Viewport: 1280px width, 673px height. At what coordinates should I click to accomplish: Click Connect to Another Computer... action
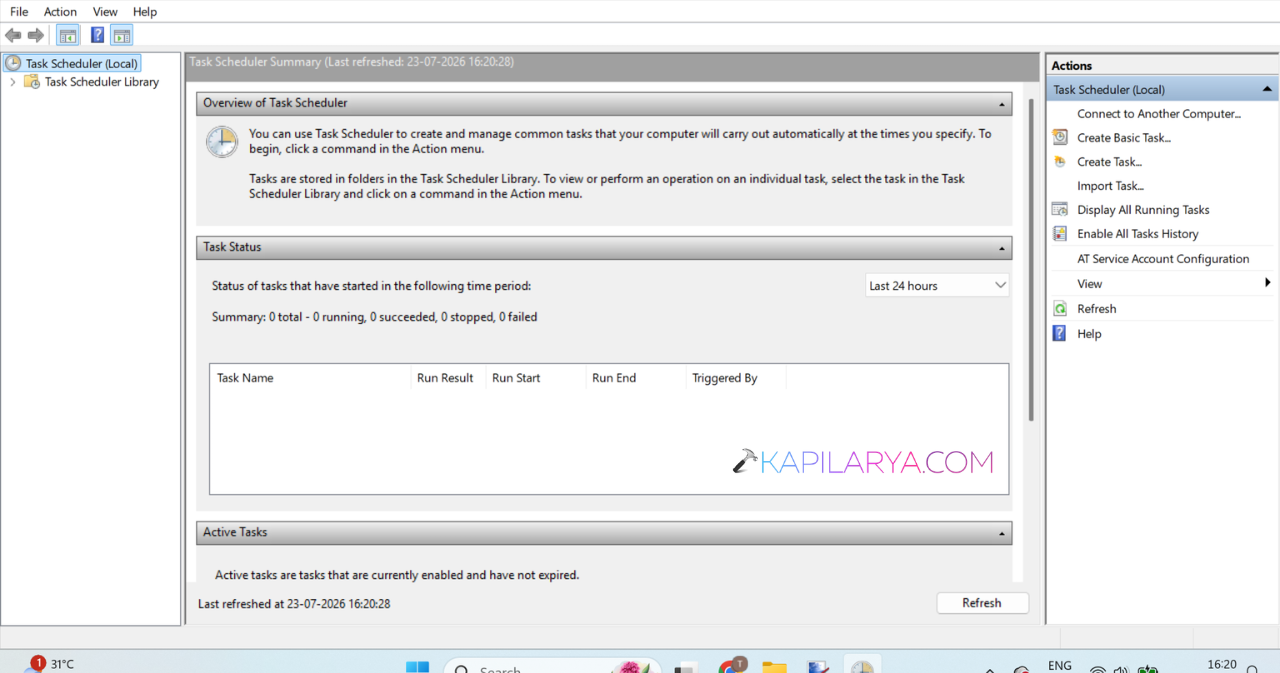pos(1159,114)
